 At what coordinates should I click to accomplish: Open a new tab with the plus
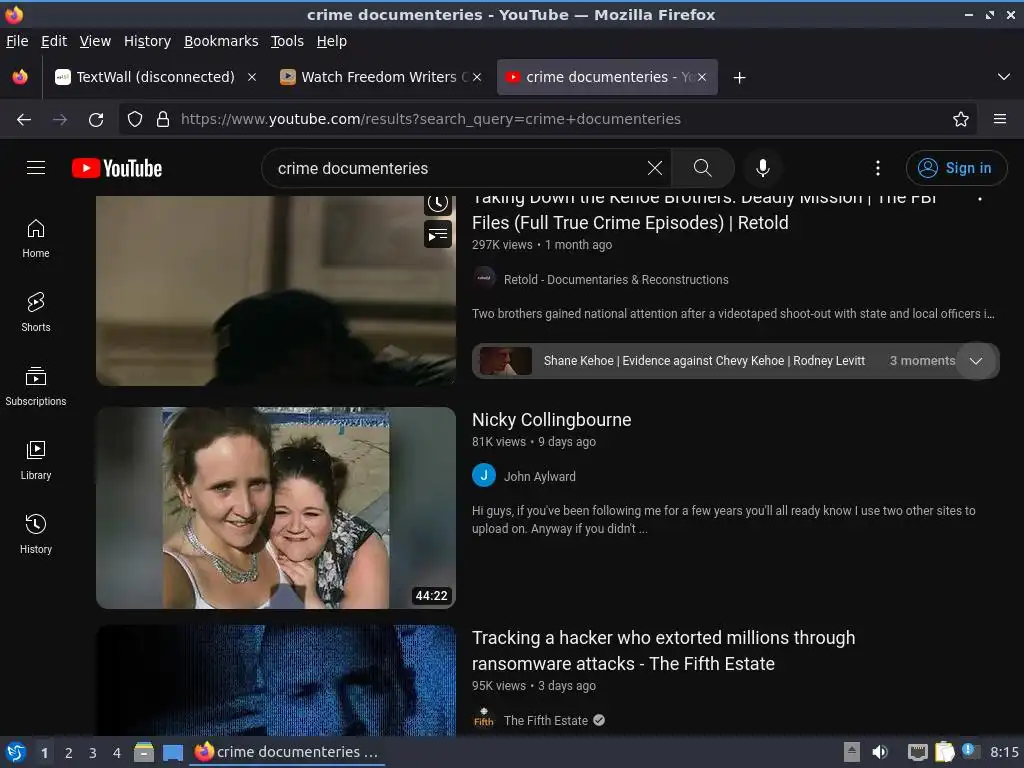tap(739, 78)
